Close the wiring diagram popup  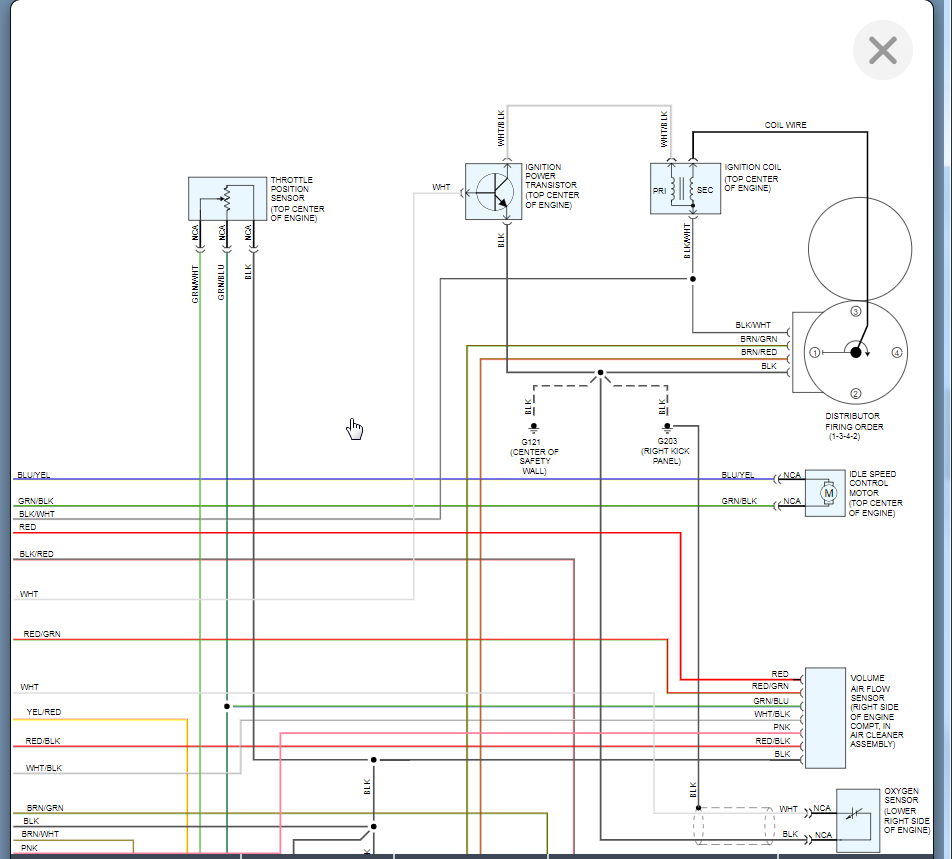coord(883,50)
